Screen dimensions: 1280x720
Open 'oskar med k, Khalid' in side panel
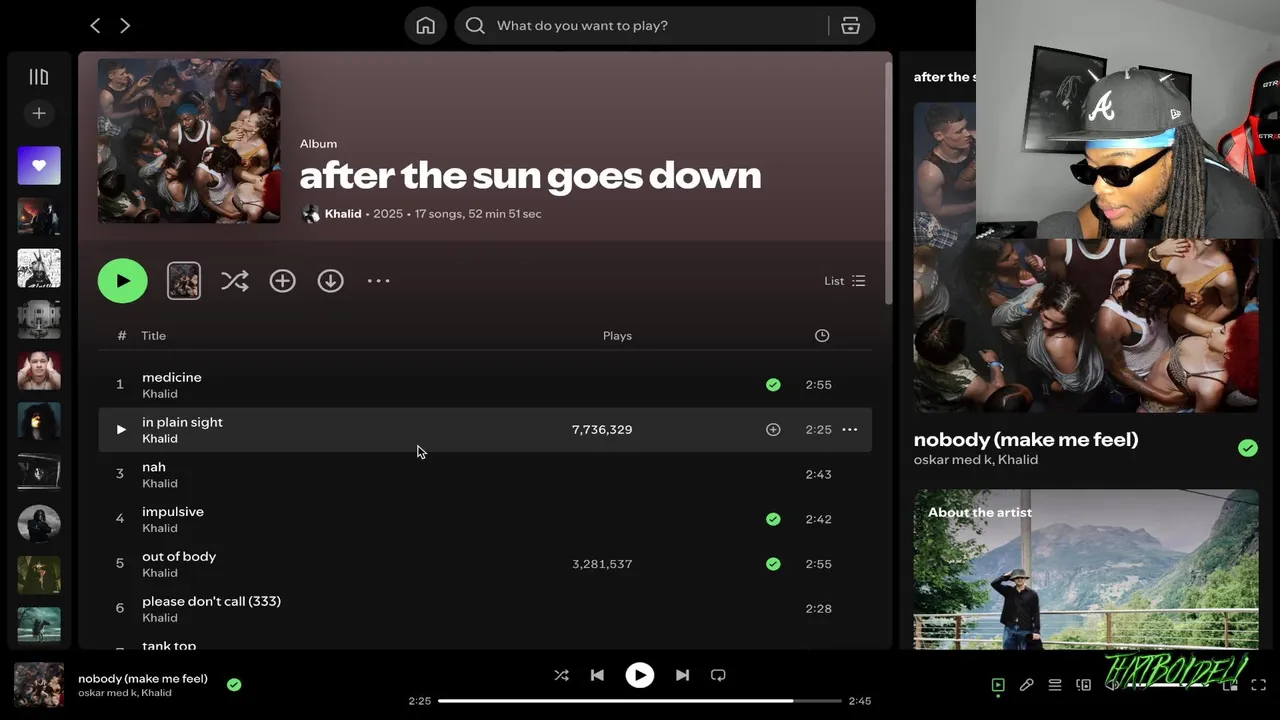click(976, 460)
